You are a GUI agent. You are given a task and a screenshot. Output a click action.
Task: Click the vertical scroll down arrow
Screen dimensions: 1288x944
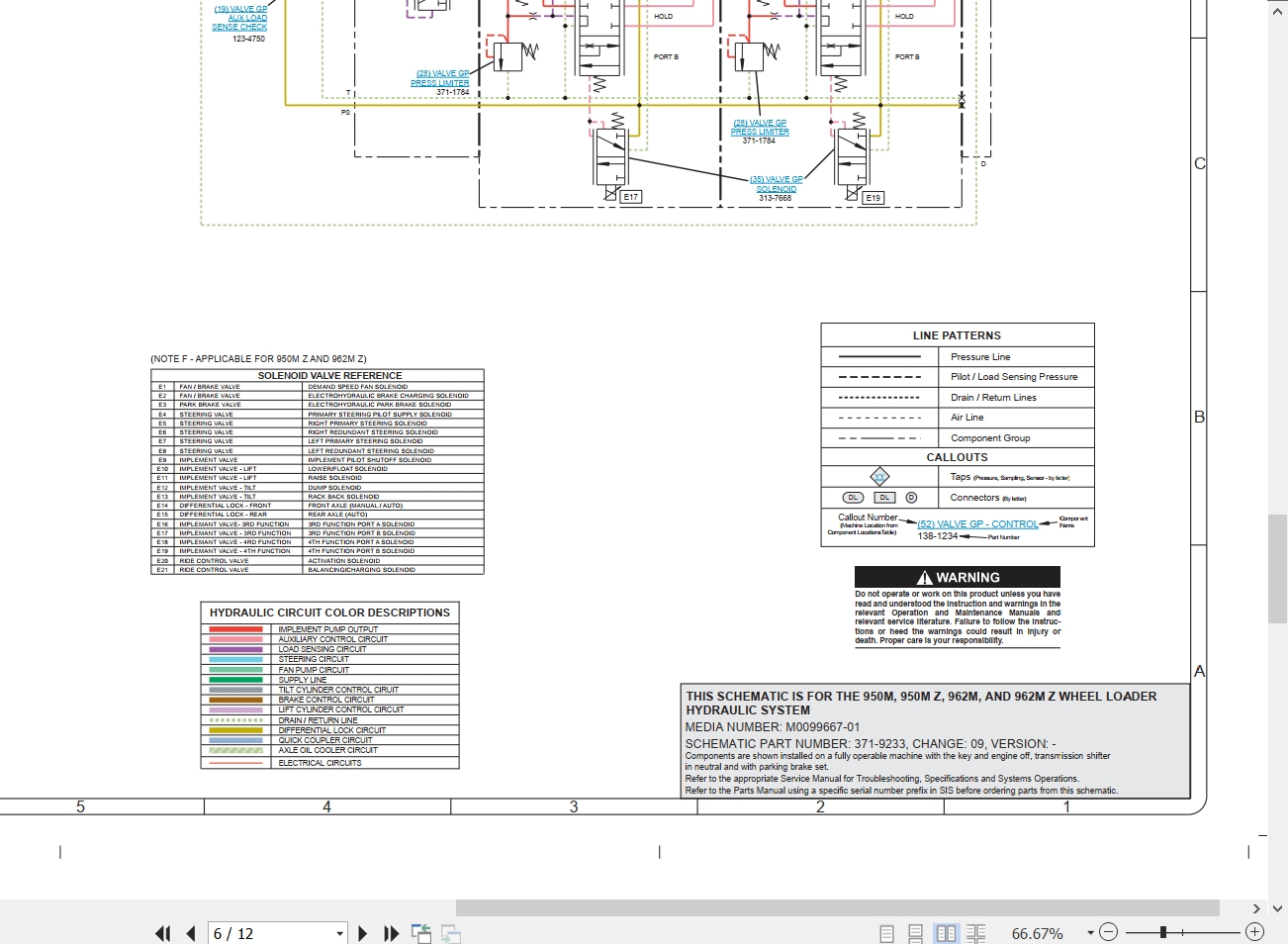pyautogui.click(x=1277, y=908)
